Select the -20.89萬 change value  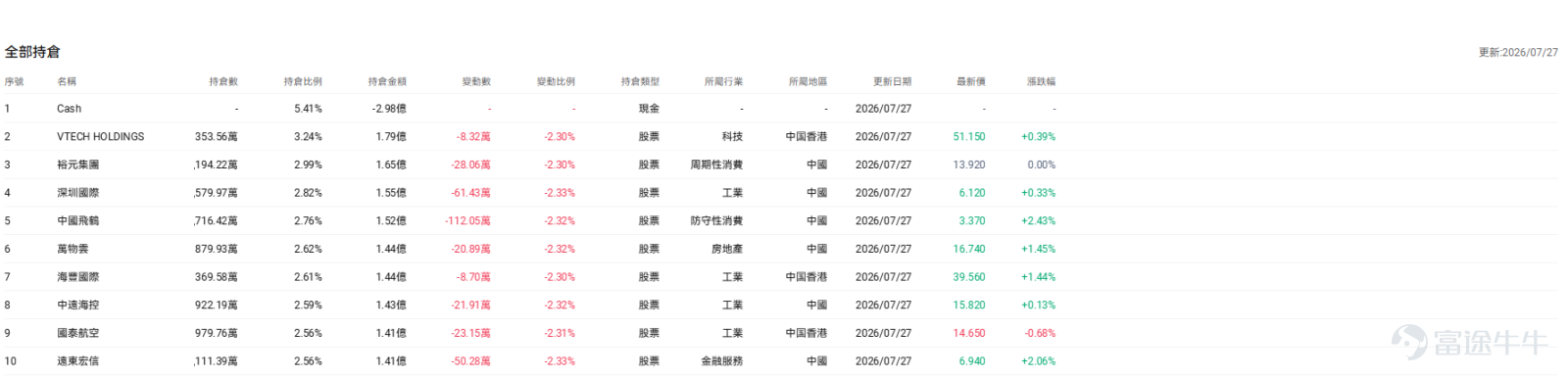pos(470,249)
